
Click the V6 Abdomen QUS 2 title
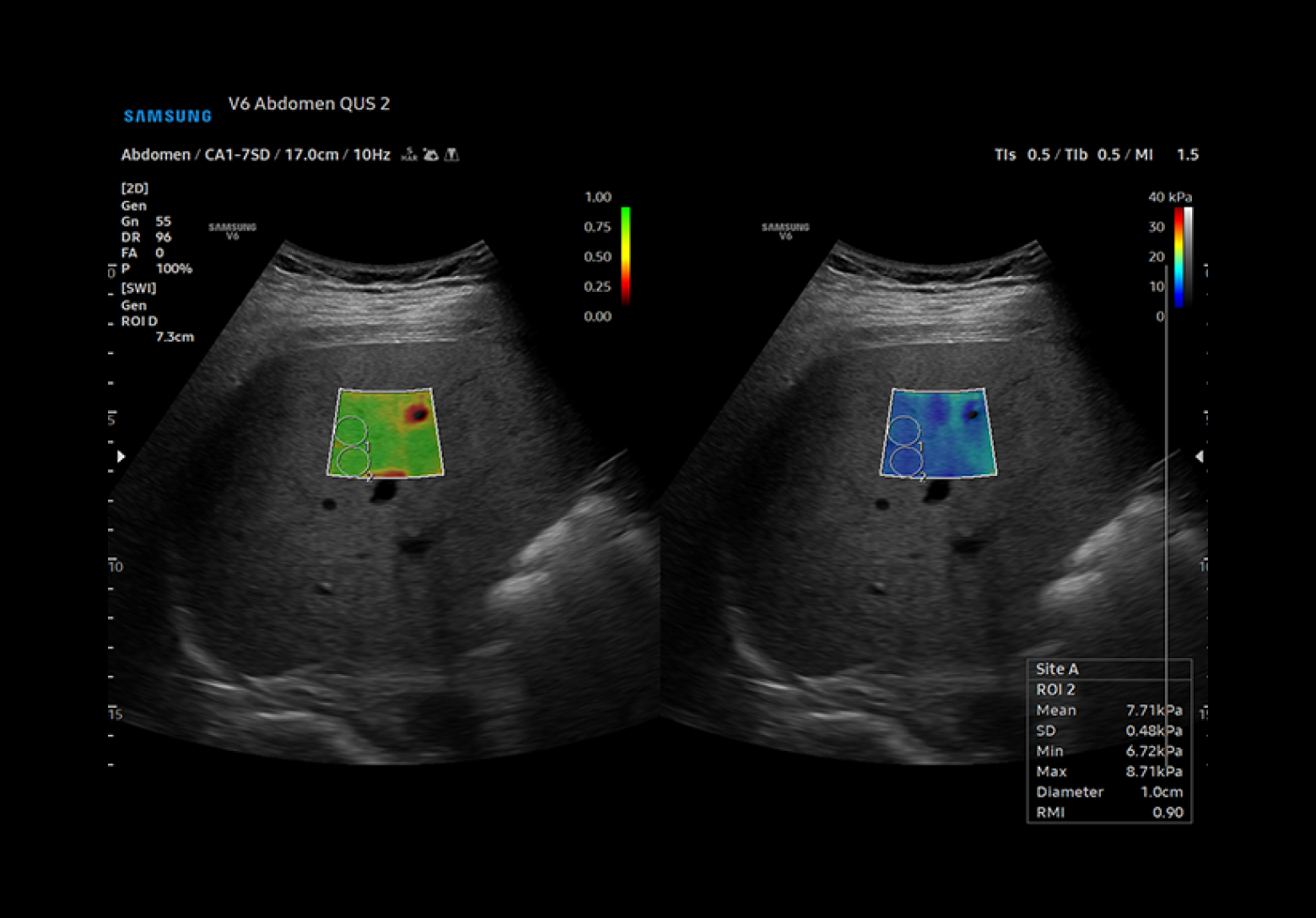pyautogui.click(x=309, y=104)
